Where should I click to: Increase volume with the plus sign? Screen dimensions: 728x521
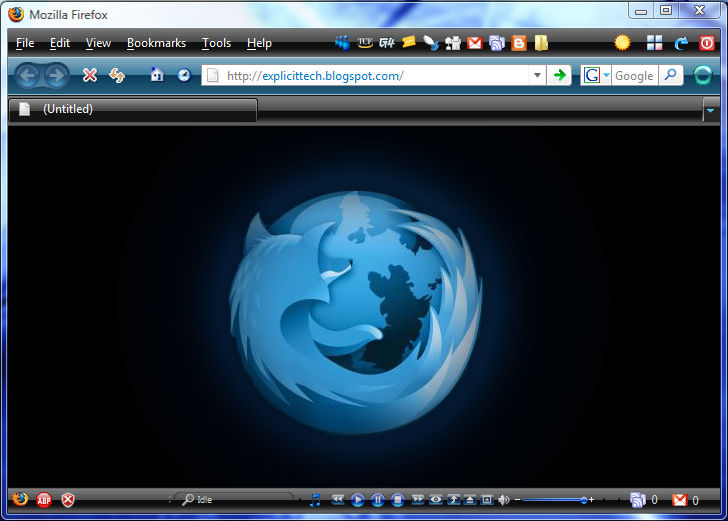592,500
